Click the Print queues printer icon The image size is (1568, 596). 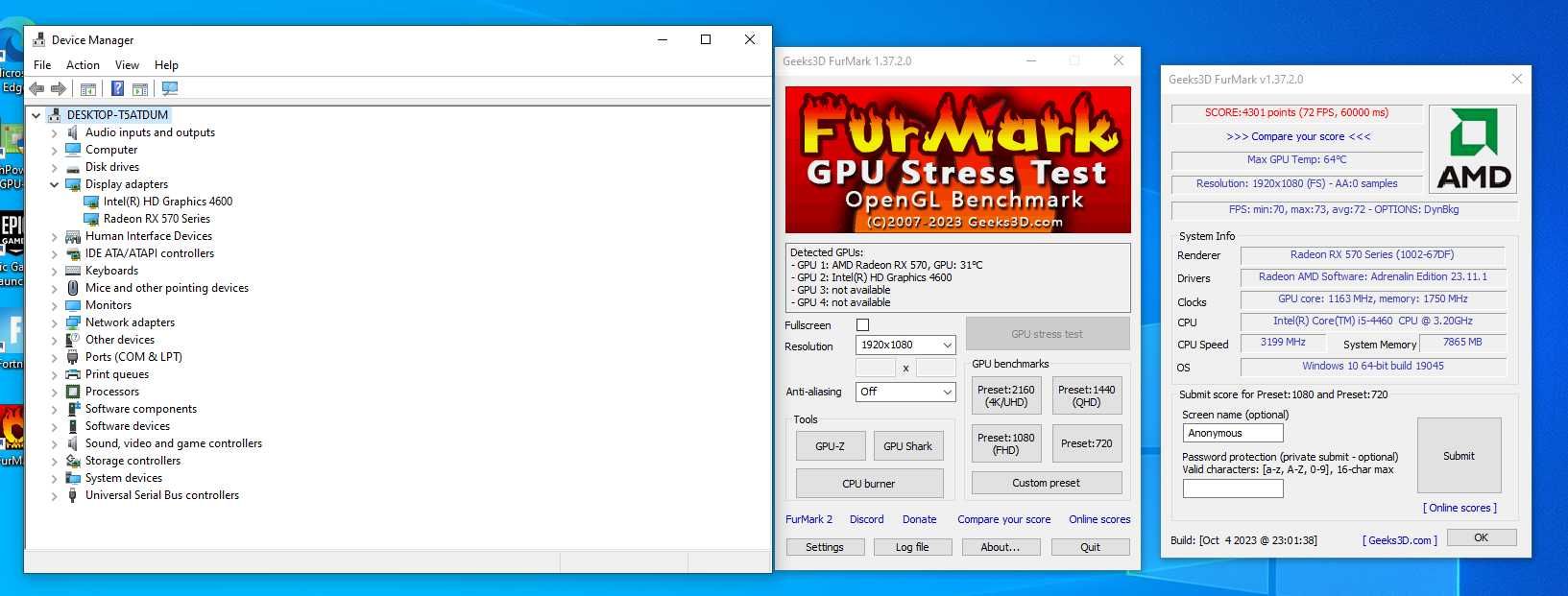coord(73,374)
